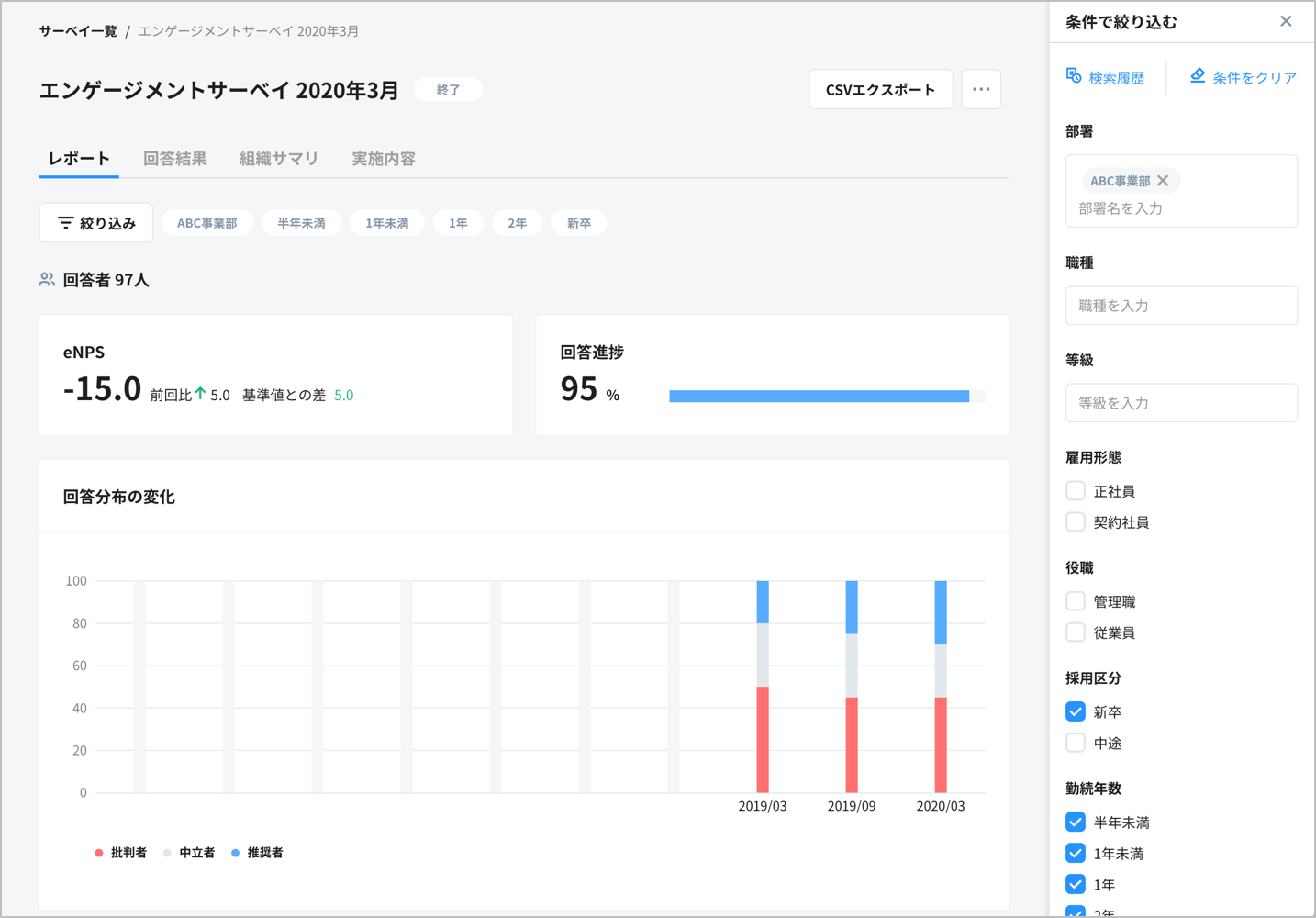
Task: Click the 批判者 red legend marker
Action: [x=98, y=852]
